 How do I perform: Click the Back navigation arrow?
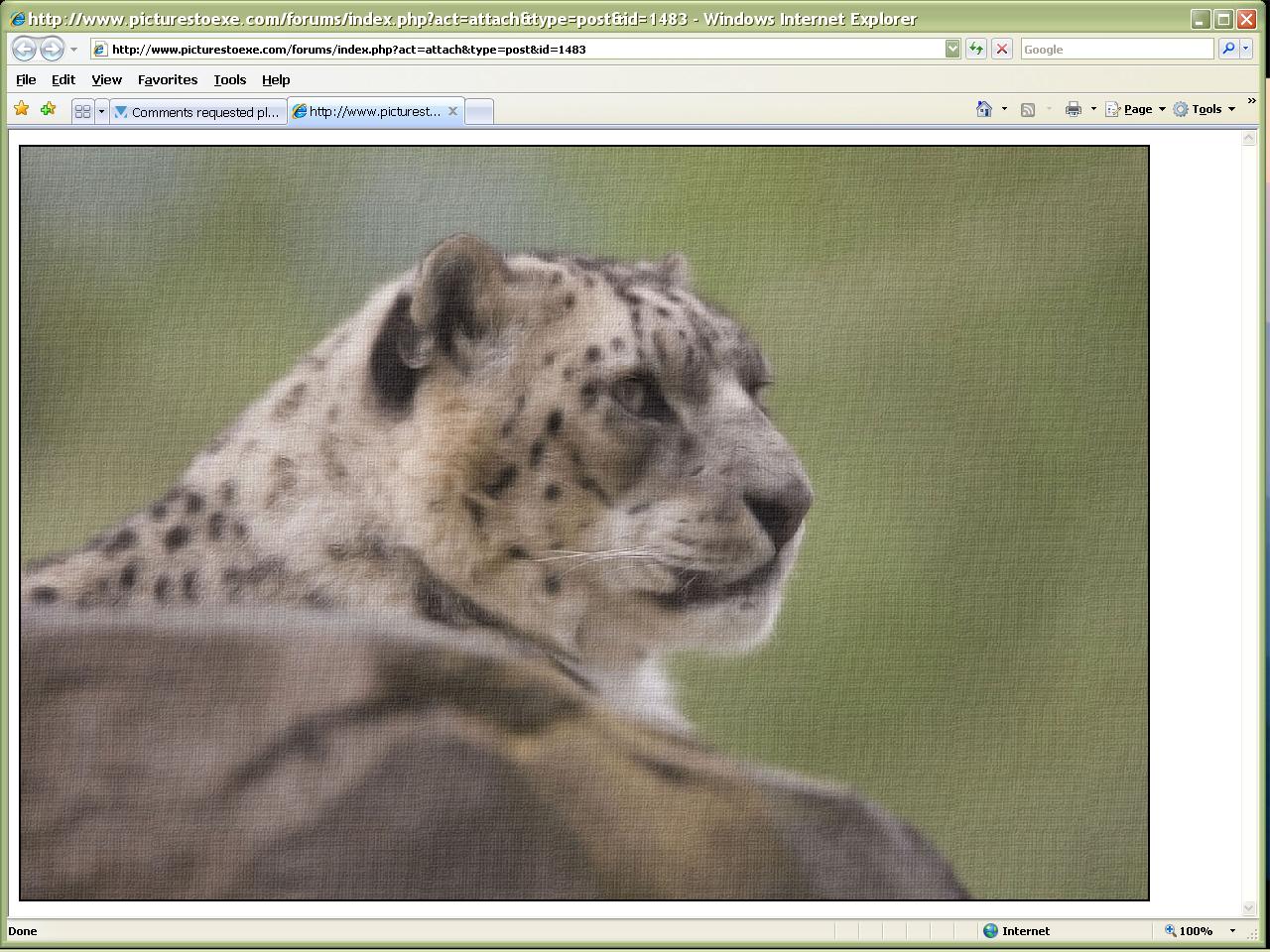(25, 49)
